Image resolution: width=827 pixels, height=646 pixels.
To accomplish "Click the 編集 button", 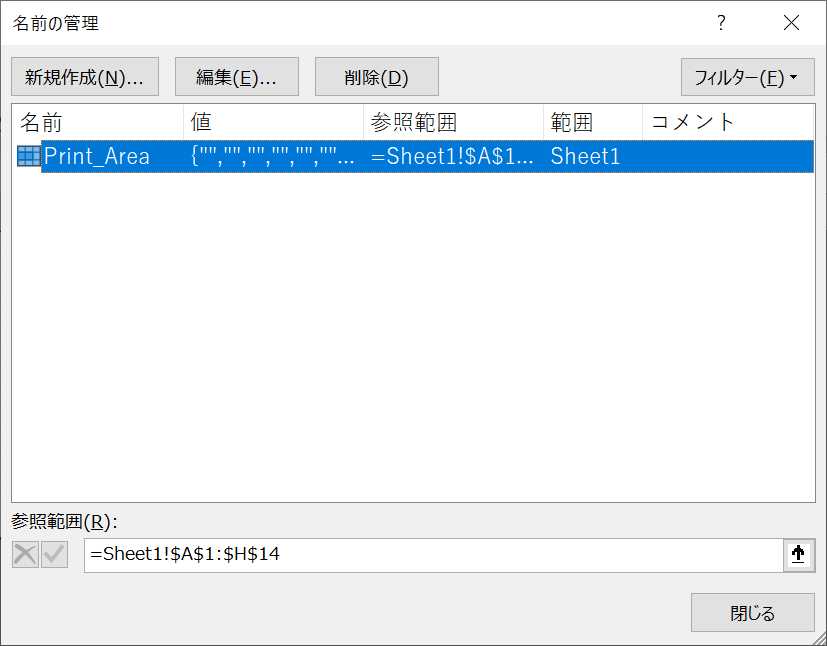I will tap(238, 77).
